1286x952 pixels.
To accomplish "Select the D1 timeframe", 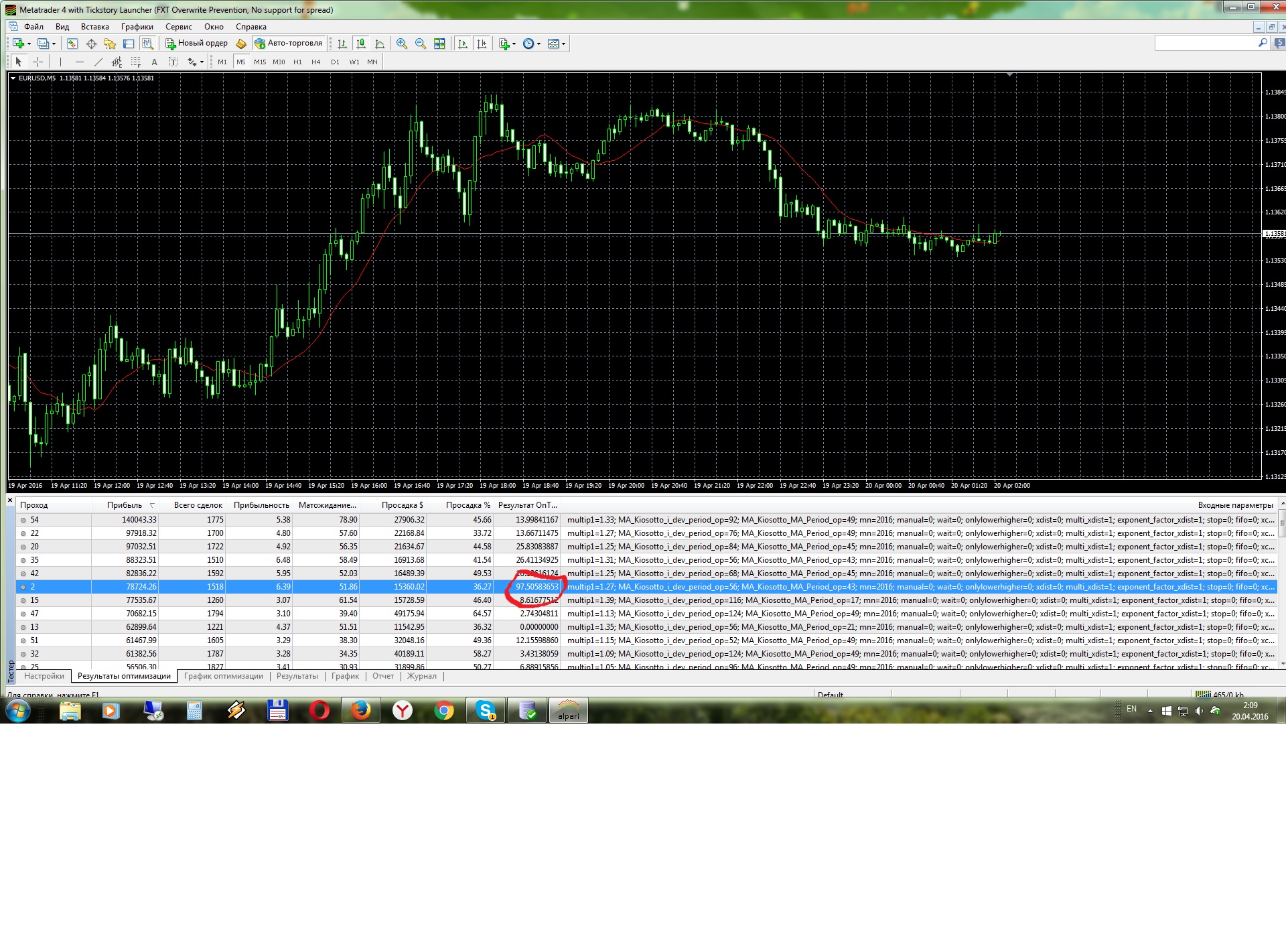I will [x=335, y=62].
